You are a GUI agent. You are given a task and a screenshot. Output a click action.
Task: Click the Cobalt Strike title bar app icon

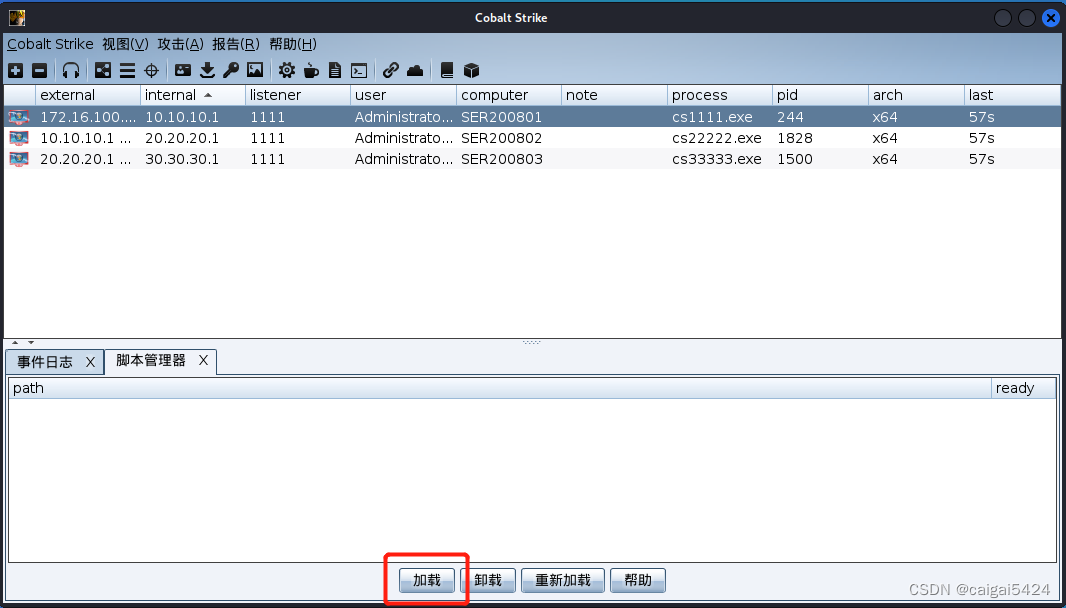(x=16, y=18)
